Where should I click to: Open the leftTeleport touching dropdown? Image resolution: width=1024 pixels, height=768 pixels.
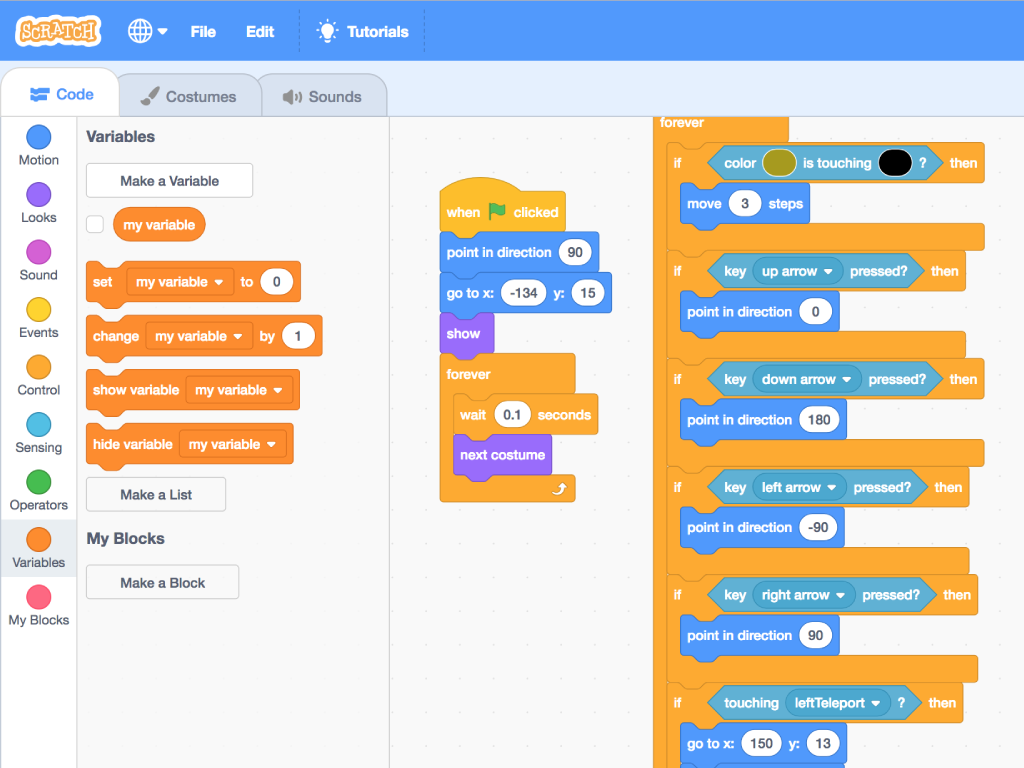pyautogui.click(x=837, y=703)
